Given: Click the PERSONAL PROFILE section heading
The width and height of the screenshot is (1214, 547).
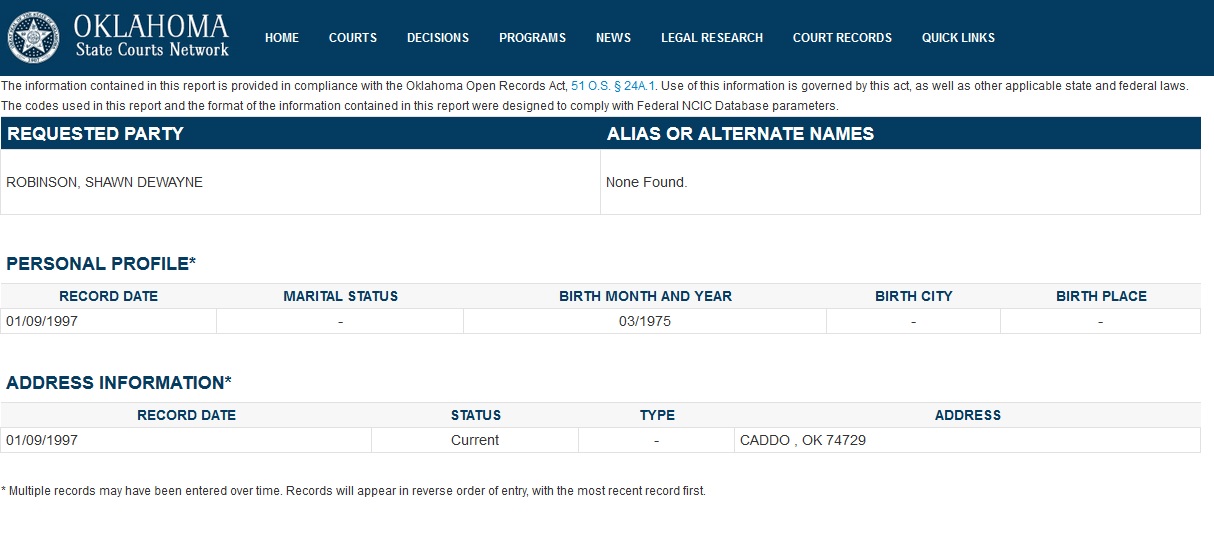Looking at the screenshot, I should tap(101, 264).
